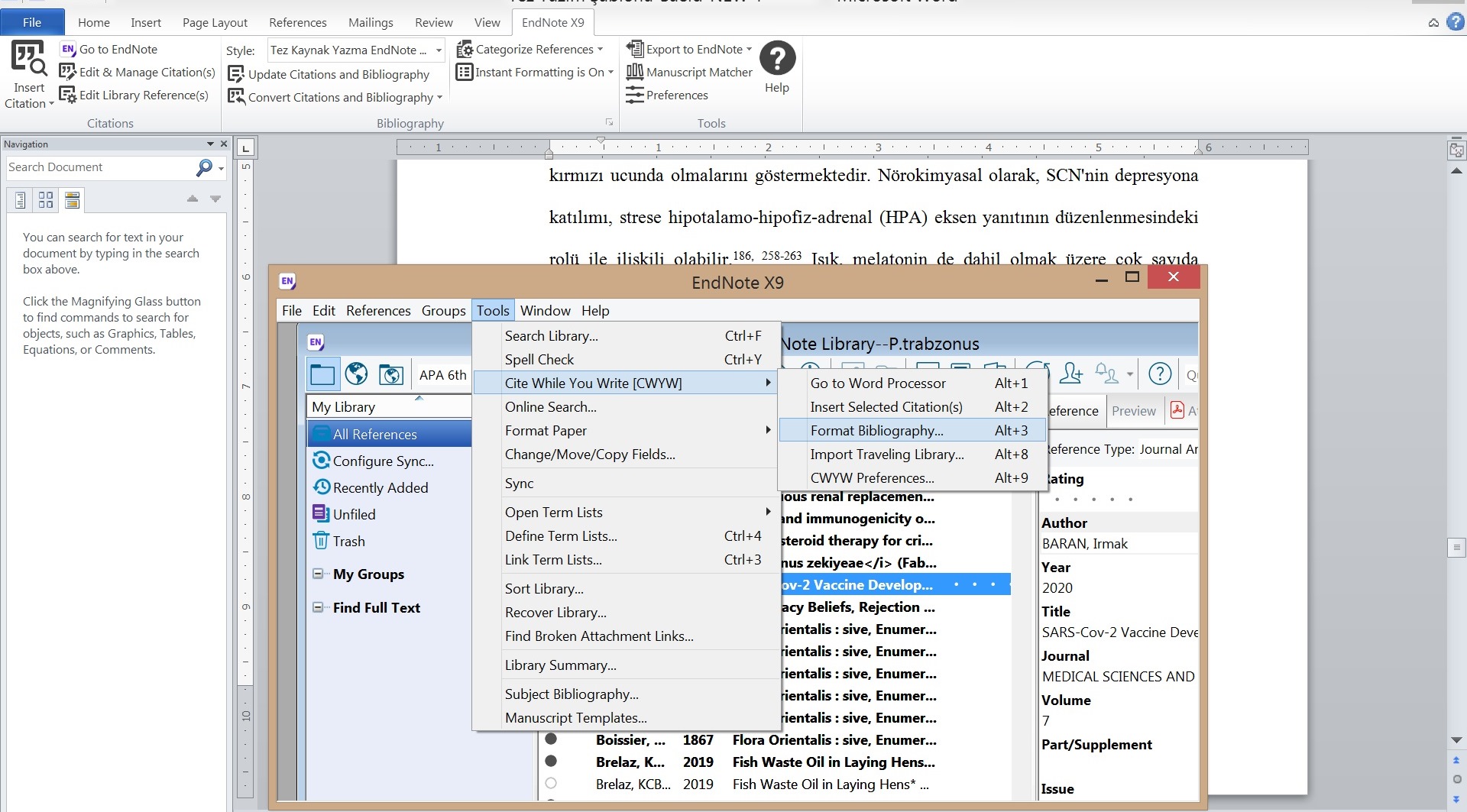Collapse the Find Full Text section
This screenshot has height=812, width=1467.
click(x=317, y=607)
